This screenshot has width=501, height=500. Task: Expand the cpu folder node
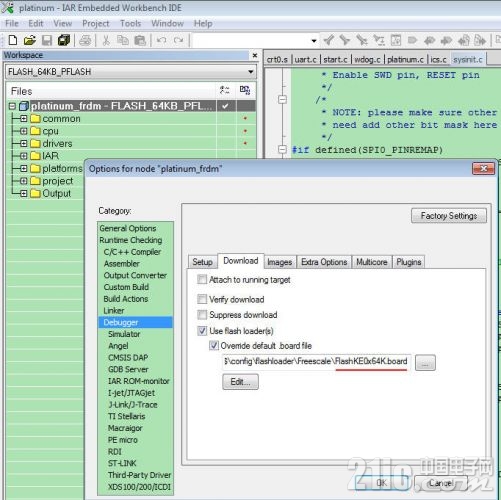coord(24,131)
